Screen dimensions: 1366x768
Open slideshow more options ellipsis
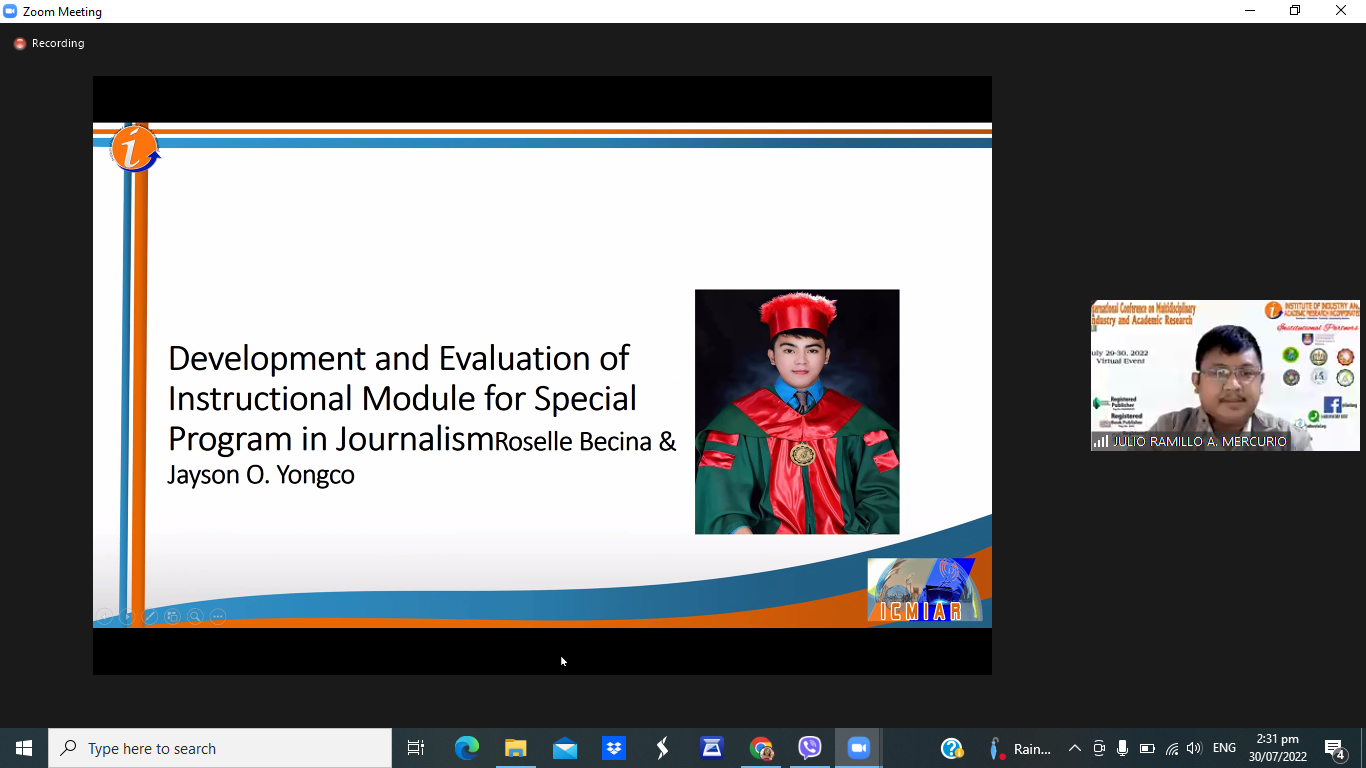218,617
